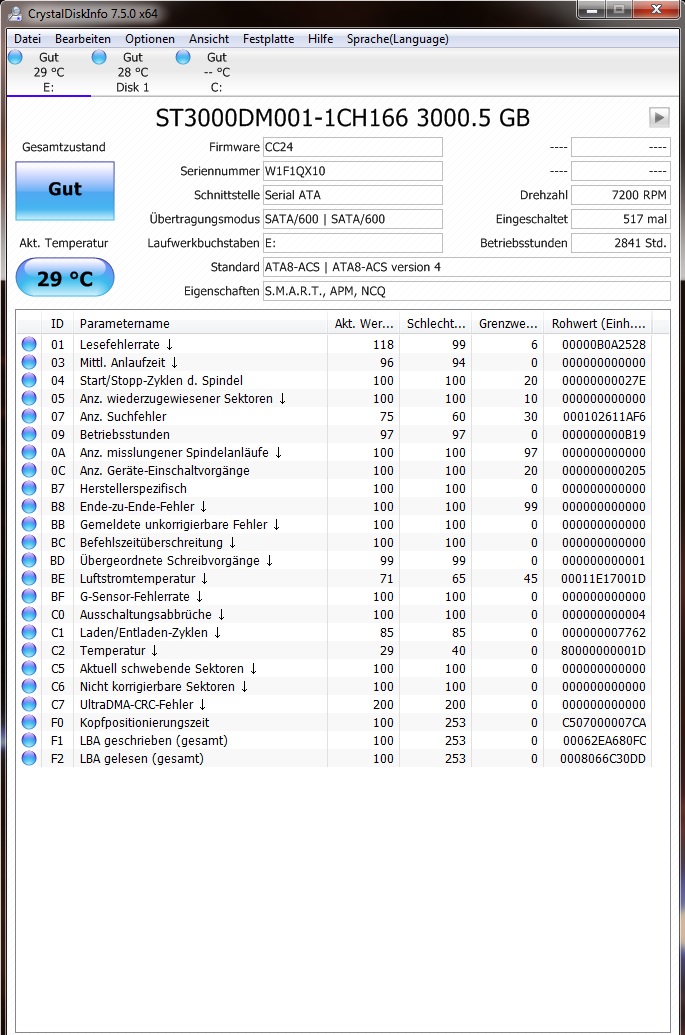The image size is (685, 1035).
Task: Click status icon of misslungener Spindelanläufe row
Action: point(29,452)
